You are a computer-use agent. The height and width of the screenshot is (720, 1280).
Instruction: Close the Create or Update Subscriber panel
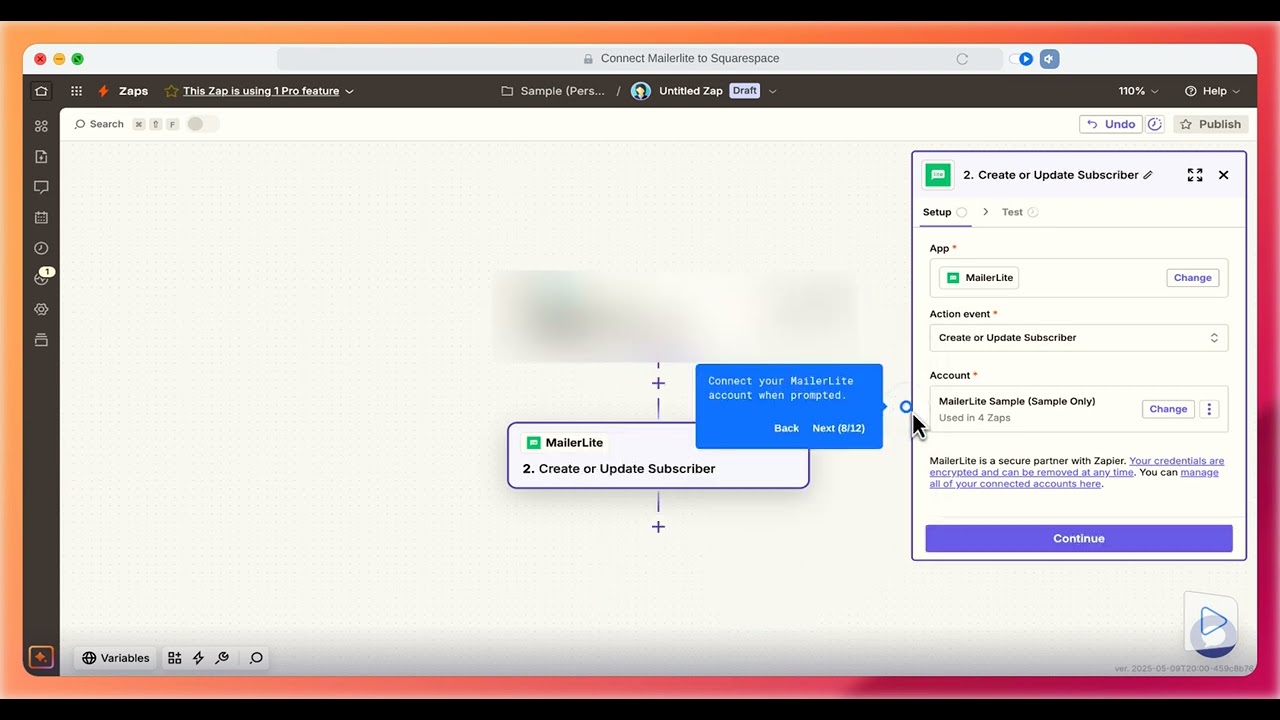1223,175
